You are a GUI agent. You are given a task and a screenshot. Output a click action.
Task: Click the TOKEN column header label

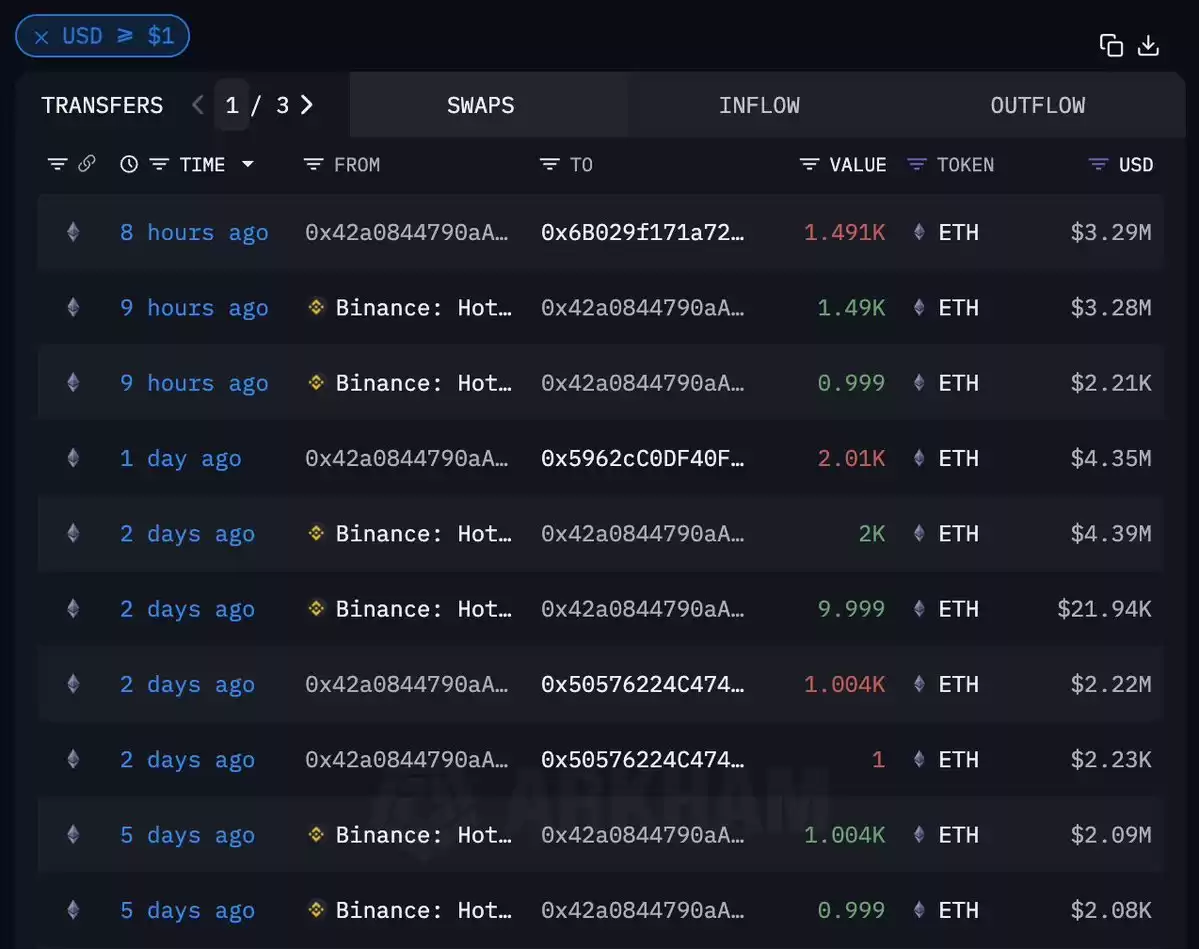965,164
